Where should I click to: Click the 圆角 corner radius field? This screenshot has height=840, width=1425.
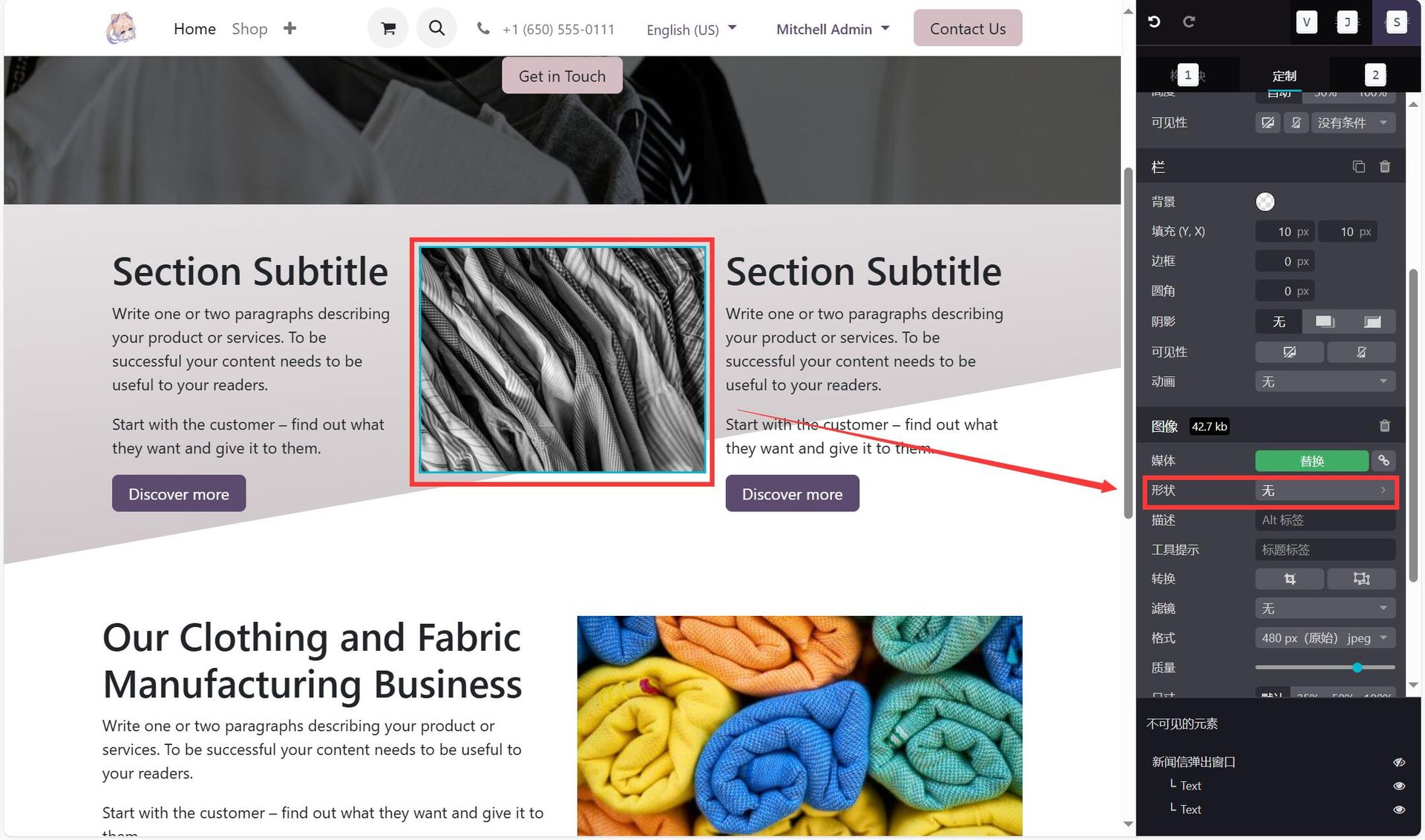(1285, 291)
